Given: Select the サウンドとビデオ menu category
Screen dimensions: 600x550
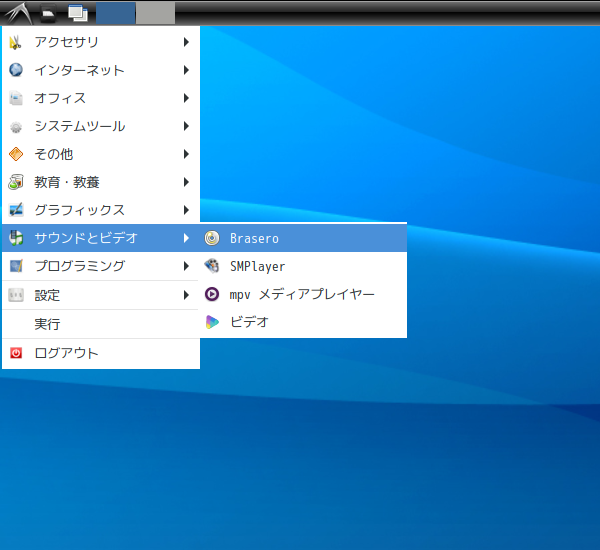Looking at the screenshot, I should point(101,238).
